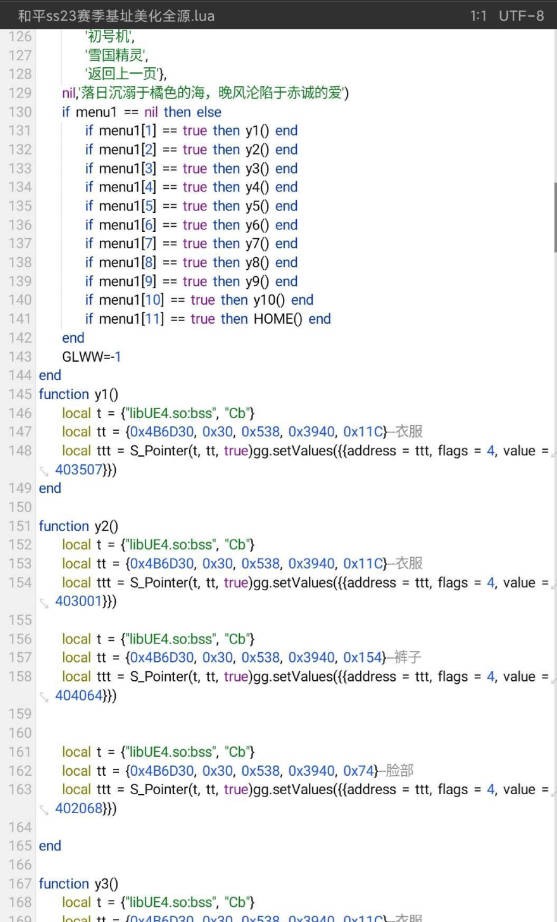Click the y2() call on line 132
557x922 pixels.
257,149
